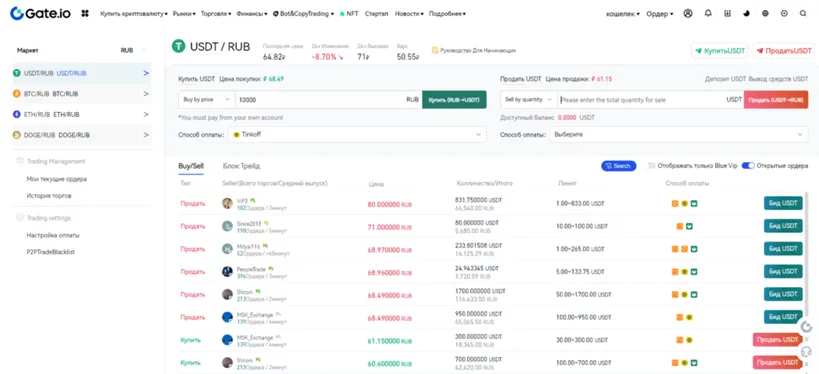Screen dimensions: 819x374
Task: Click the Tether icon in USDT/RUB sidebar row
Action: (x=17, y=73)
